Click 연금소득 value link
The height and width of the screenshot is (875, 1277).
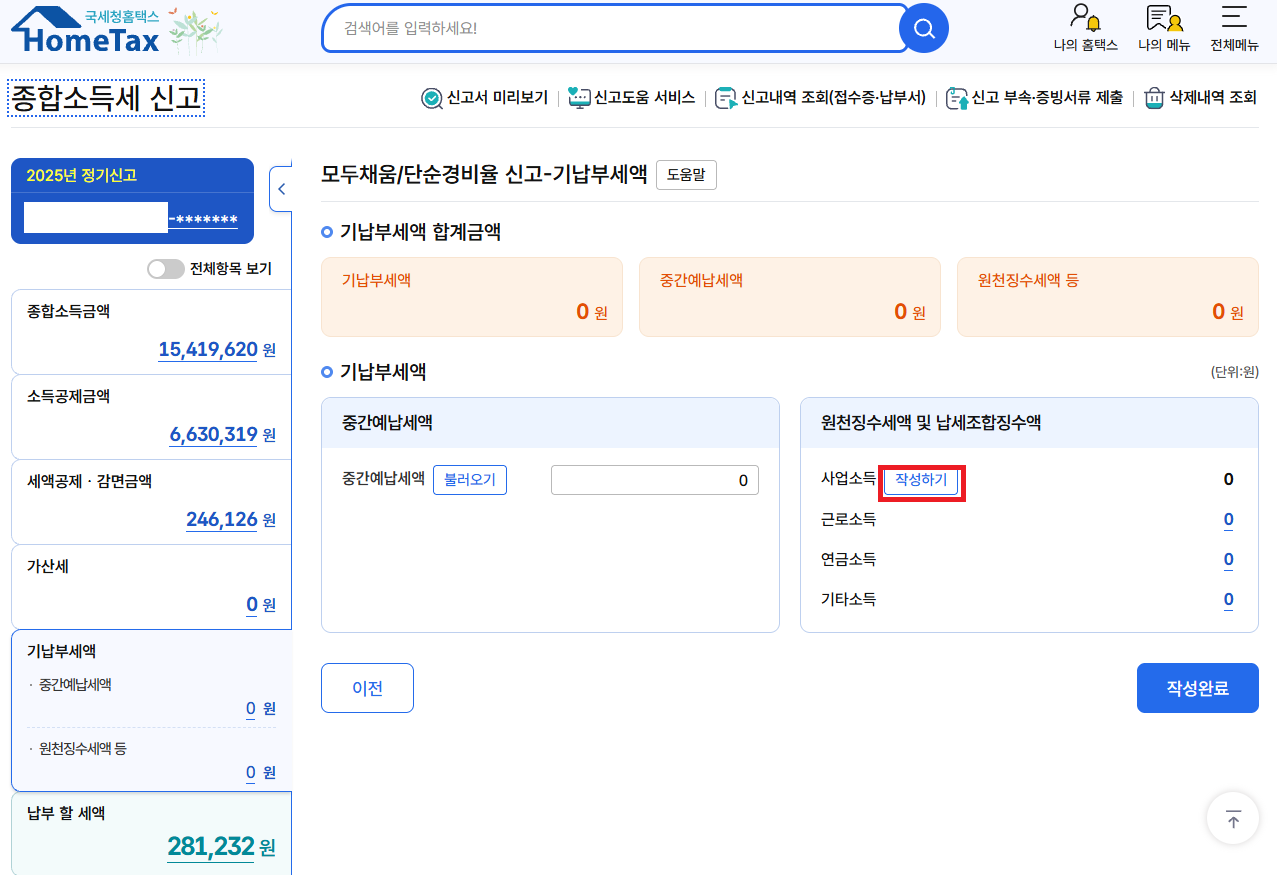(1228, 560)
